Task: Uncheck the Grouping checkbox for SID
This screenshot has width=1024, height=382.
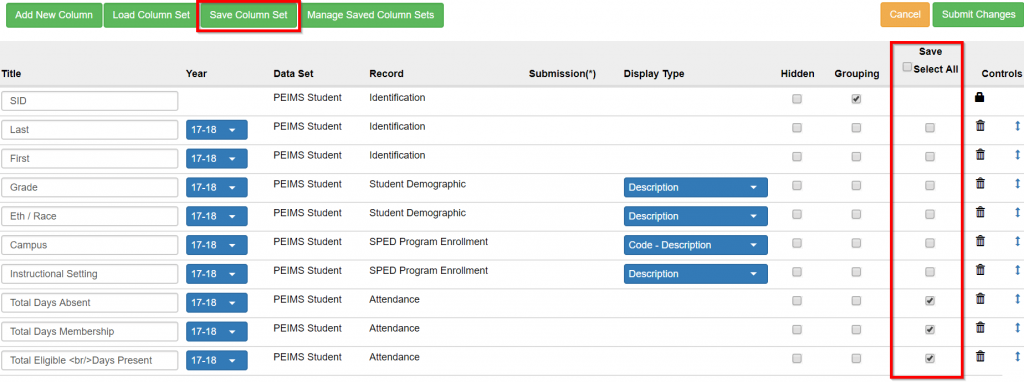Action: (856, 99)
